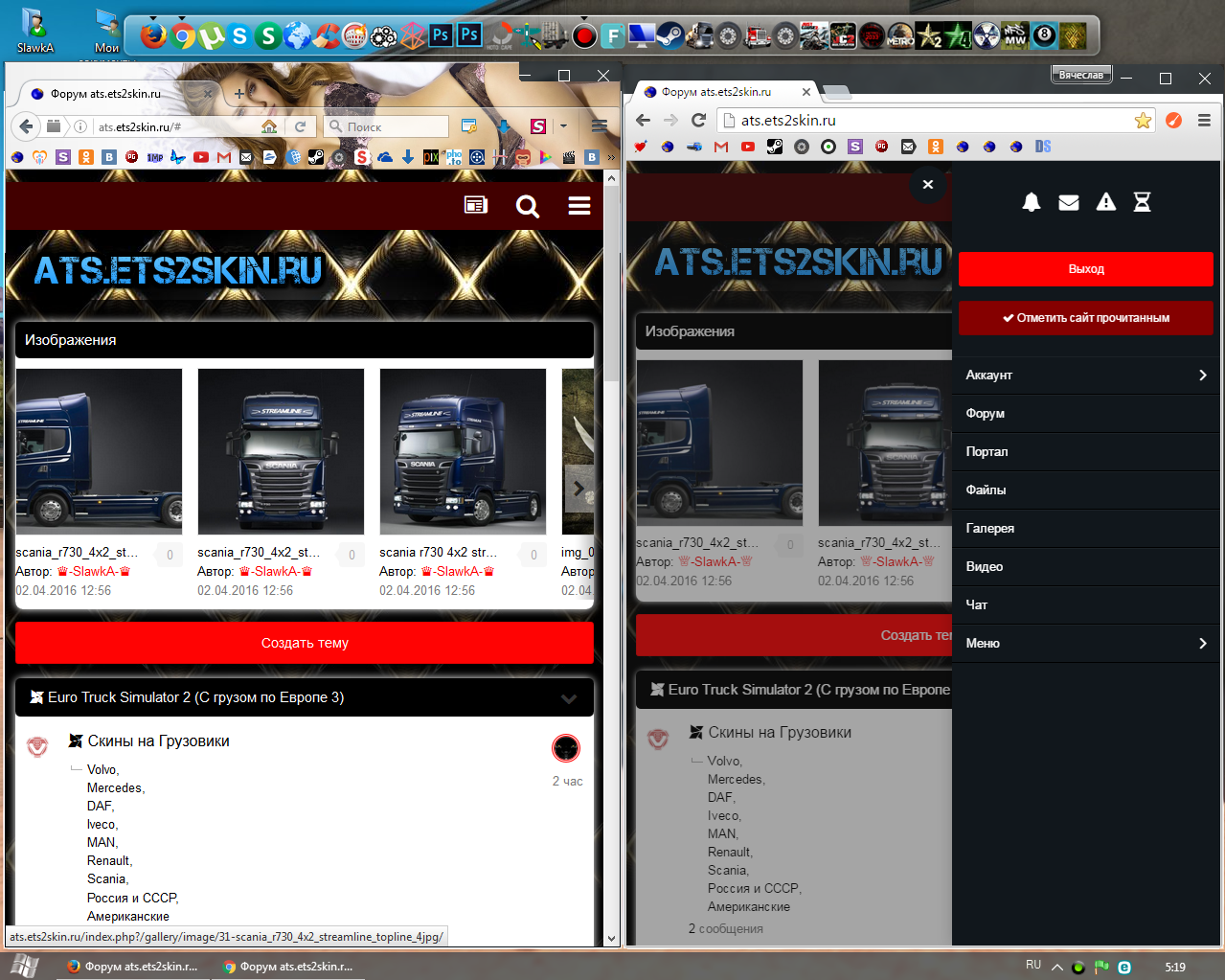Mark site read with Отметить сайт прочитанным
The height and width of the screenshot is (980, 1225).
coord(1086,318)
